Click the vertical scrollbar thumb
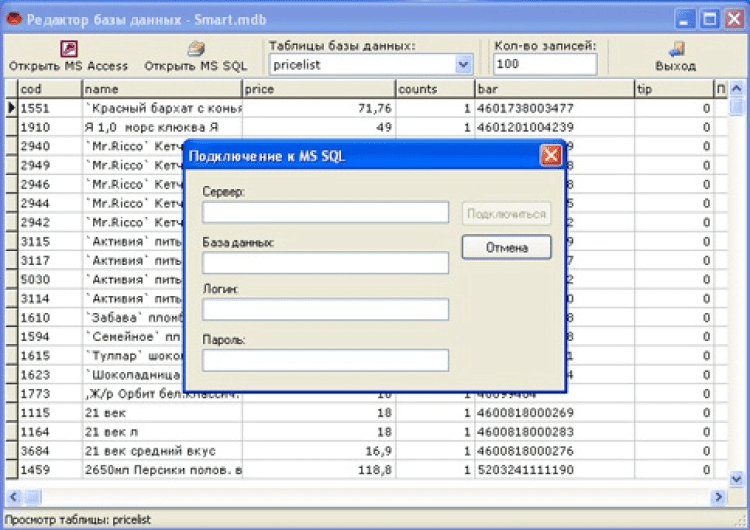The width and height of the screenshot is (750, 530). [x=737, y=106]
